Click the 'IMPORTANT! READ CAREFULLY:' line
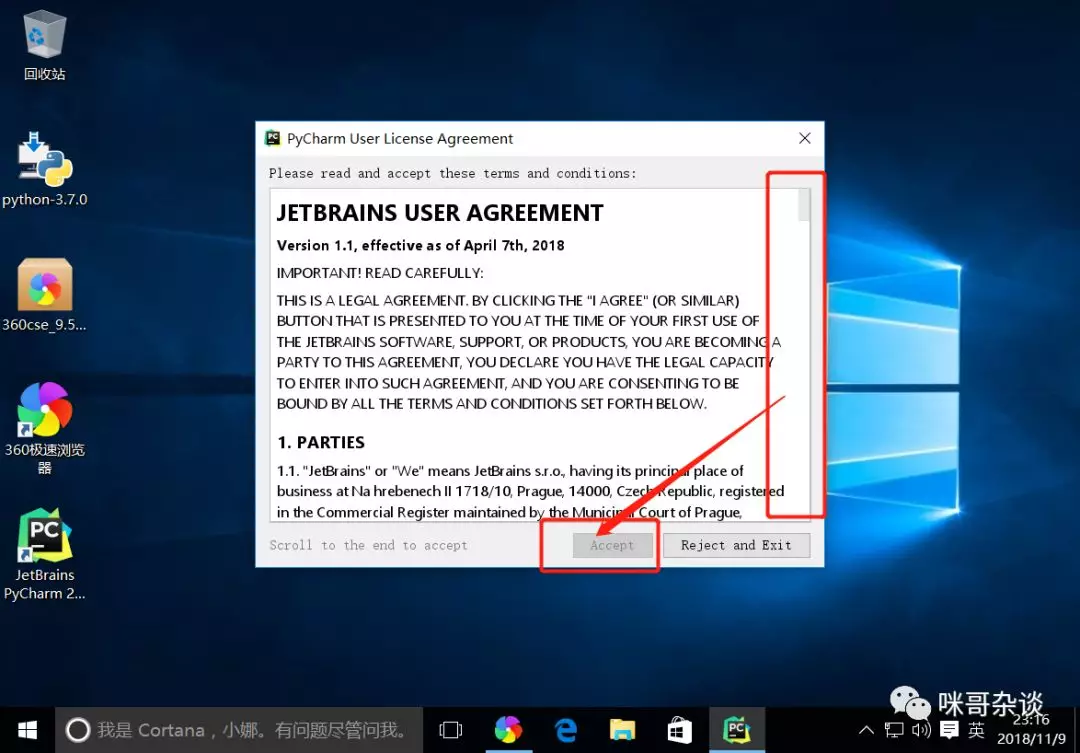 point(380,274)
